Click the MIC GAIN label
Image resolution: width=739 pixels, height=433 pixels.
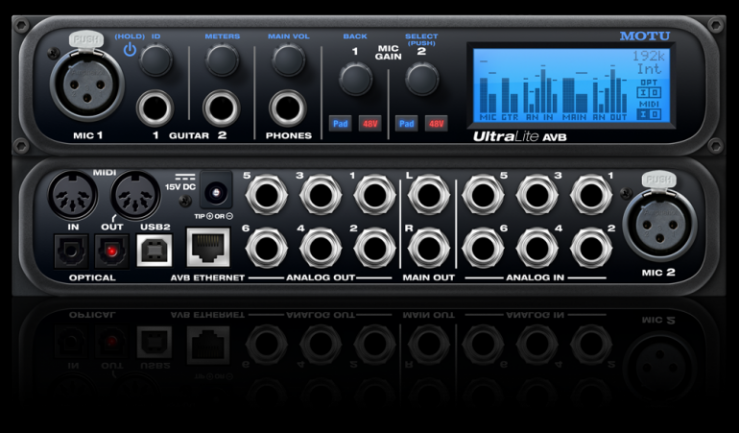tap(388, 52)
